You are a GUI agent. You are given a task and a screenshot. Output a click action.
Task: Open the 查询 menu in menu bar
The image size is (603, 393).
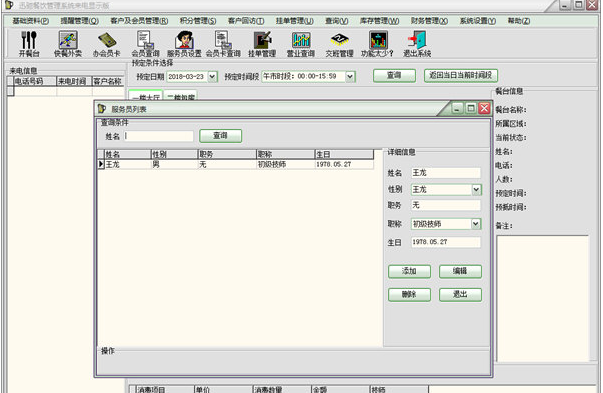[336, 21]
